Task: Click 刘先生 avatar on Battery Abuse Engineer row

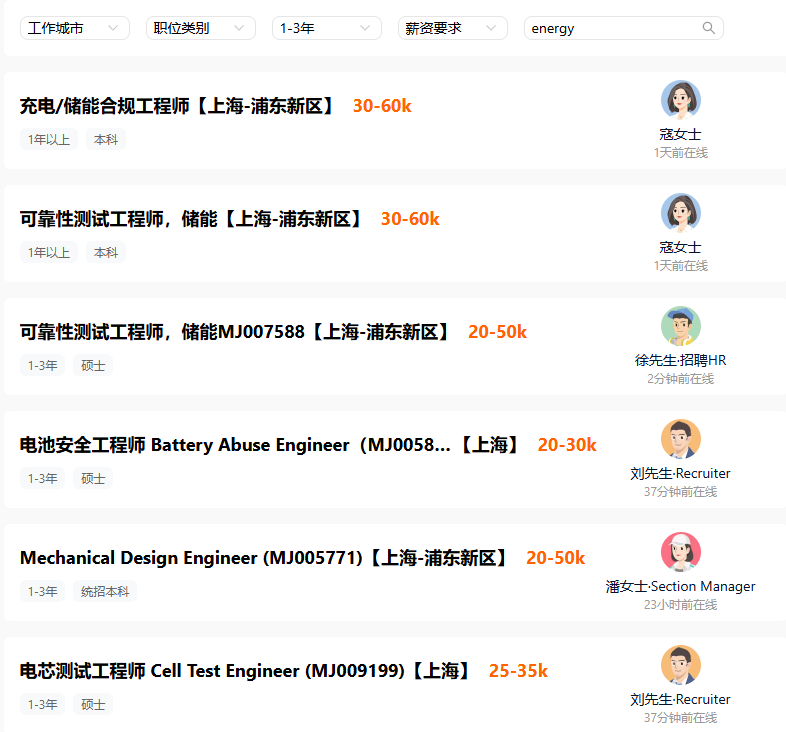Action: click(x=681, y=439)
